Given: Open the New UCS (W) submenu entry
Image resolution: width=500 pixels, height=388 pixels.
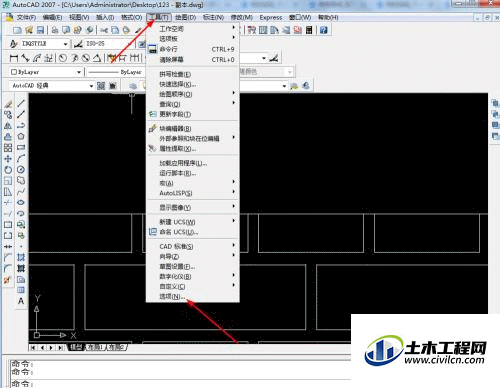Looking at the screenshot, I should 192,222.
